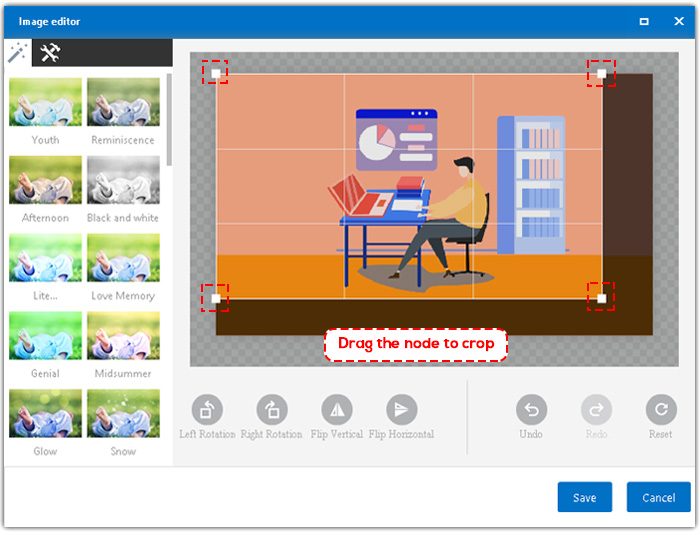Click the Youth filter label
Viewport: 700px width, 535px height.
tap(46, 140)
